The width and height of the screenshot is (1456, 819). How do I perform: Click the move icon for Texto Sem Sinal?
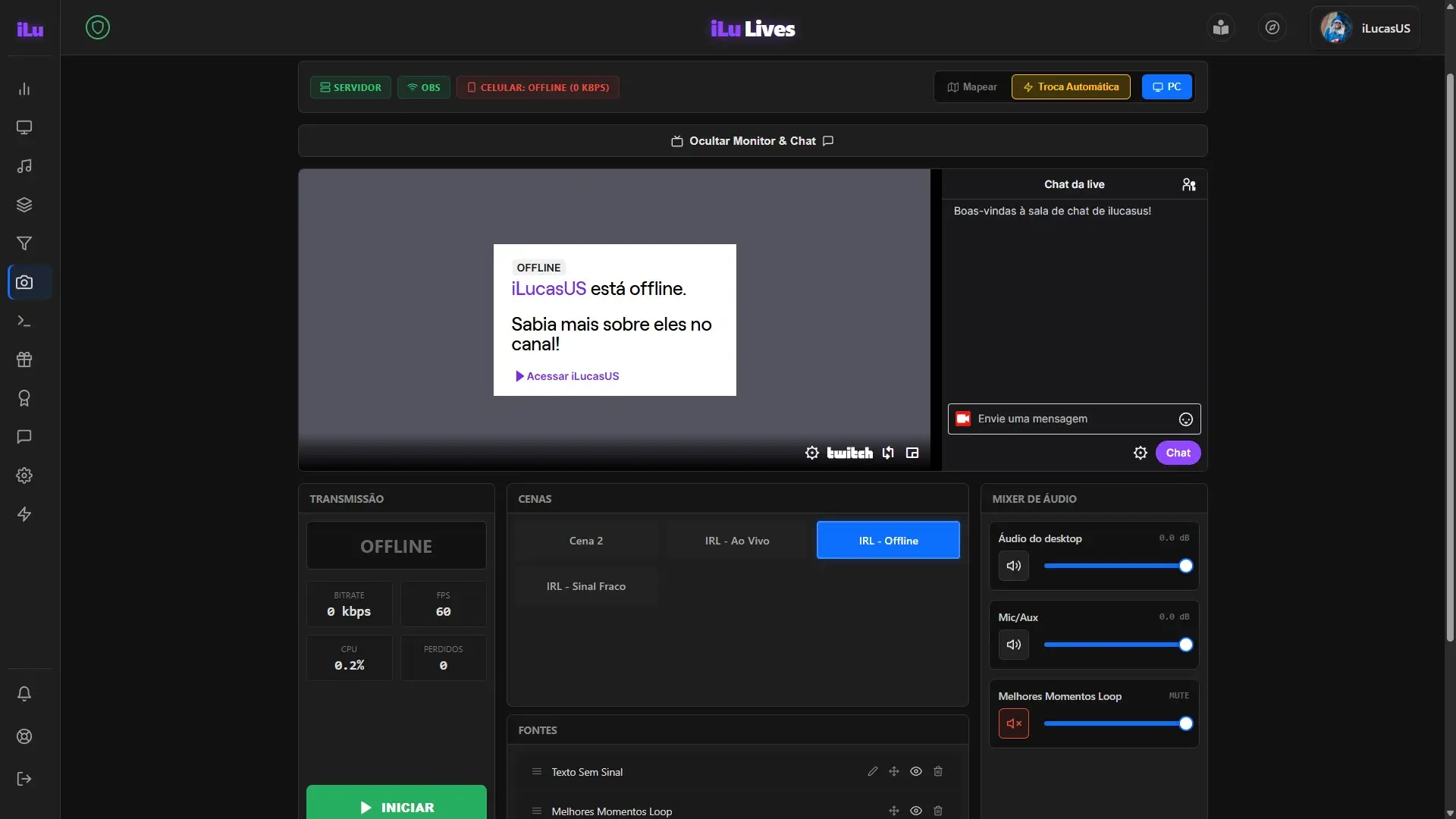click(x=894, y=771)
